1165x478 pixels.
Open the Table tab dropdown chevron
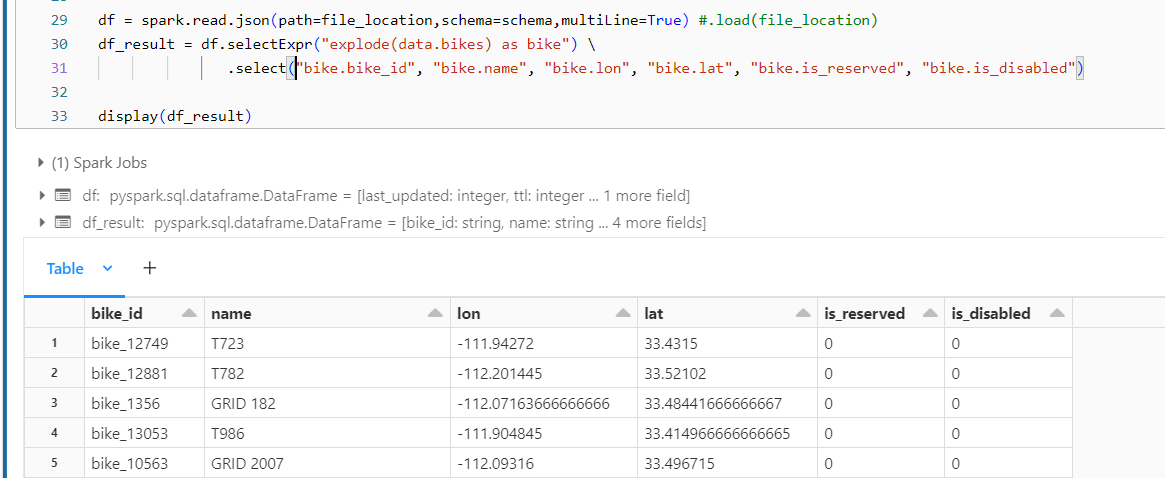coord(107,268)
